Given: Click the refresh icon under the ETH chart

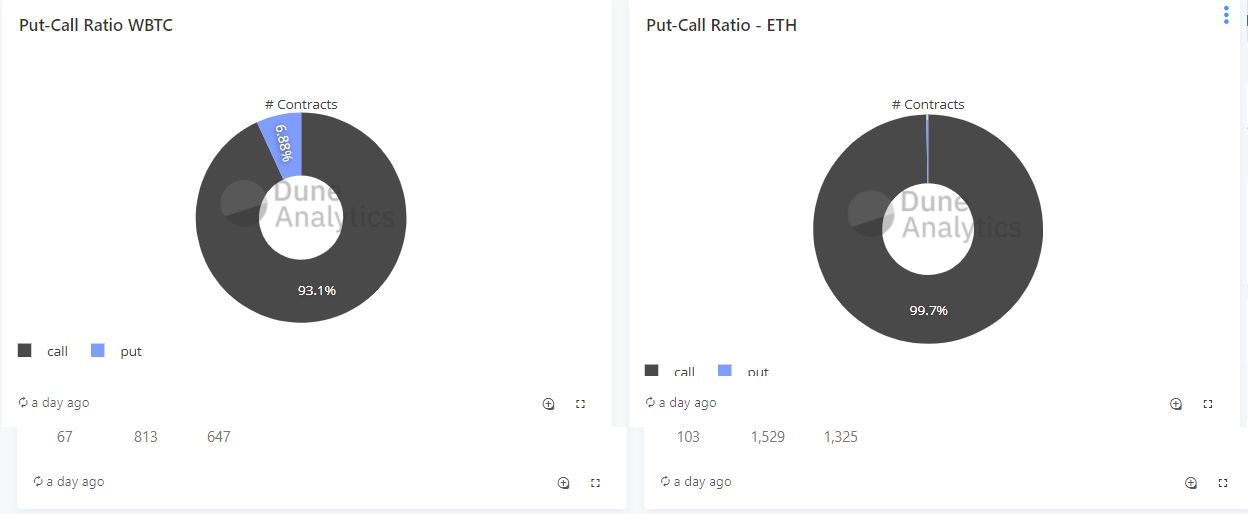Looking at the screenshot, I should (x=650, y=402).
